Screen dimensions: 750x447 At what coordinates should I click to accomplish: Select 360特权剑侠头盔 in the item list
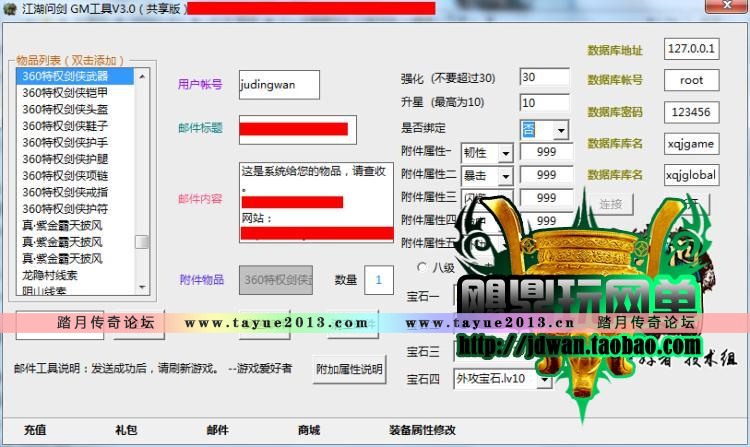75,109
